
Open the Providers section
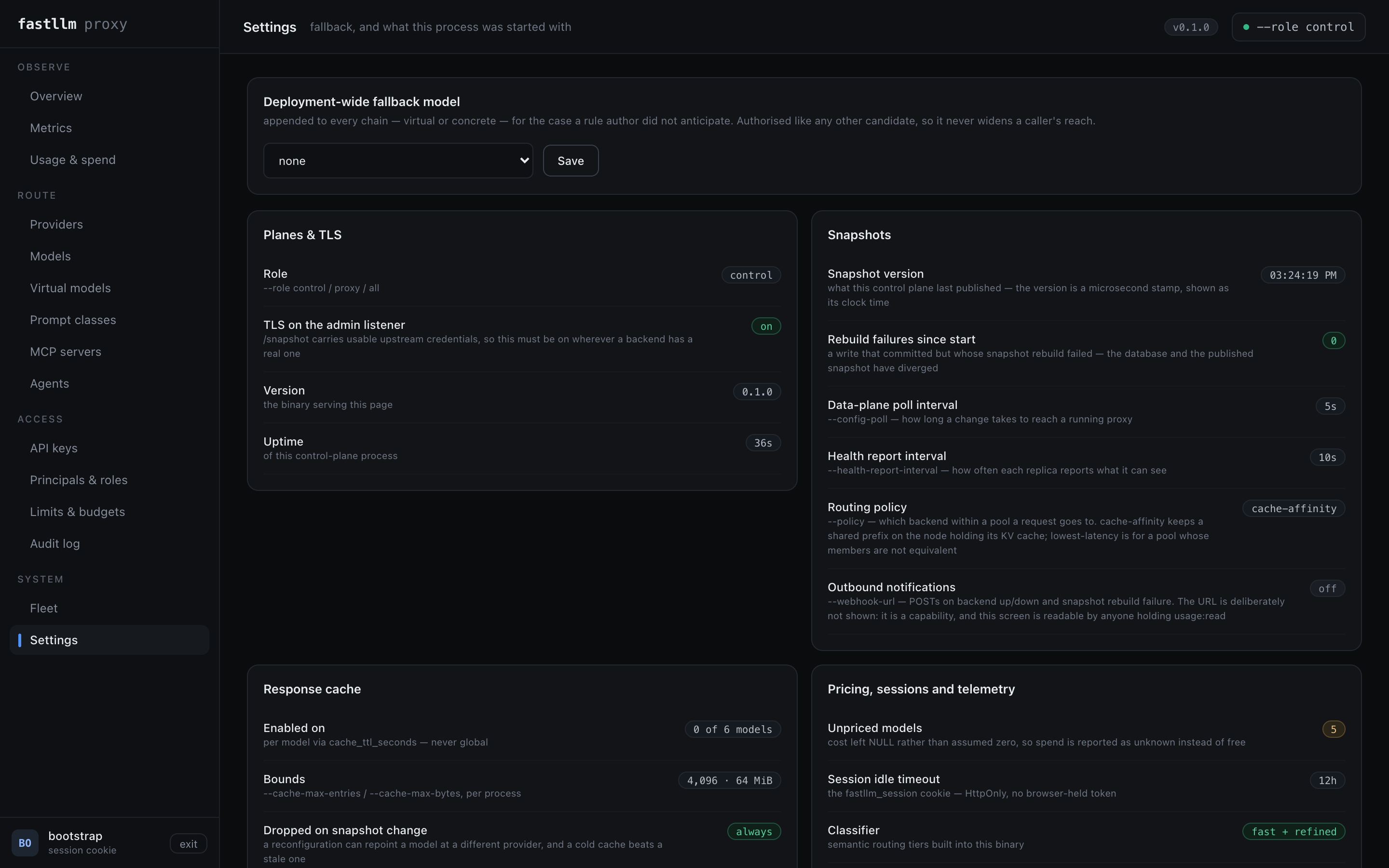coord(109,224)
